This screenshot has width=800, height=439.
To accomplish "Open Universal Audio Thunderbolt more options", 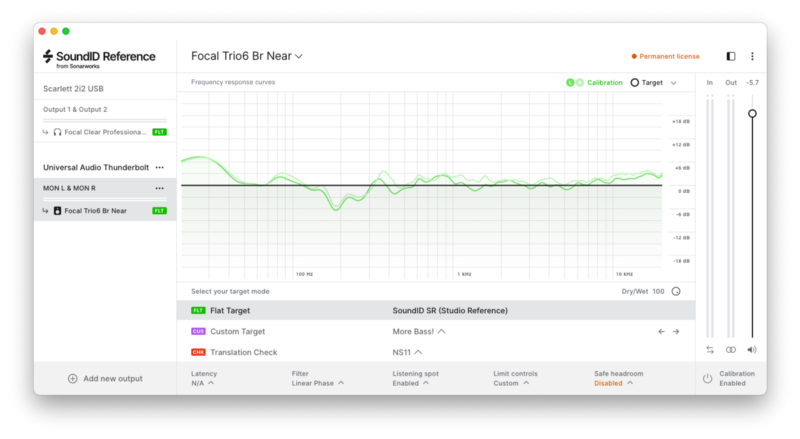I will 160,167.
